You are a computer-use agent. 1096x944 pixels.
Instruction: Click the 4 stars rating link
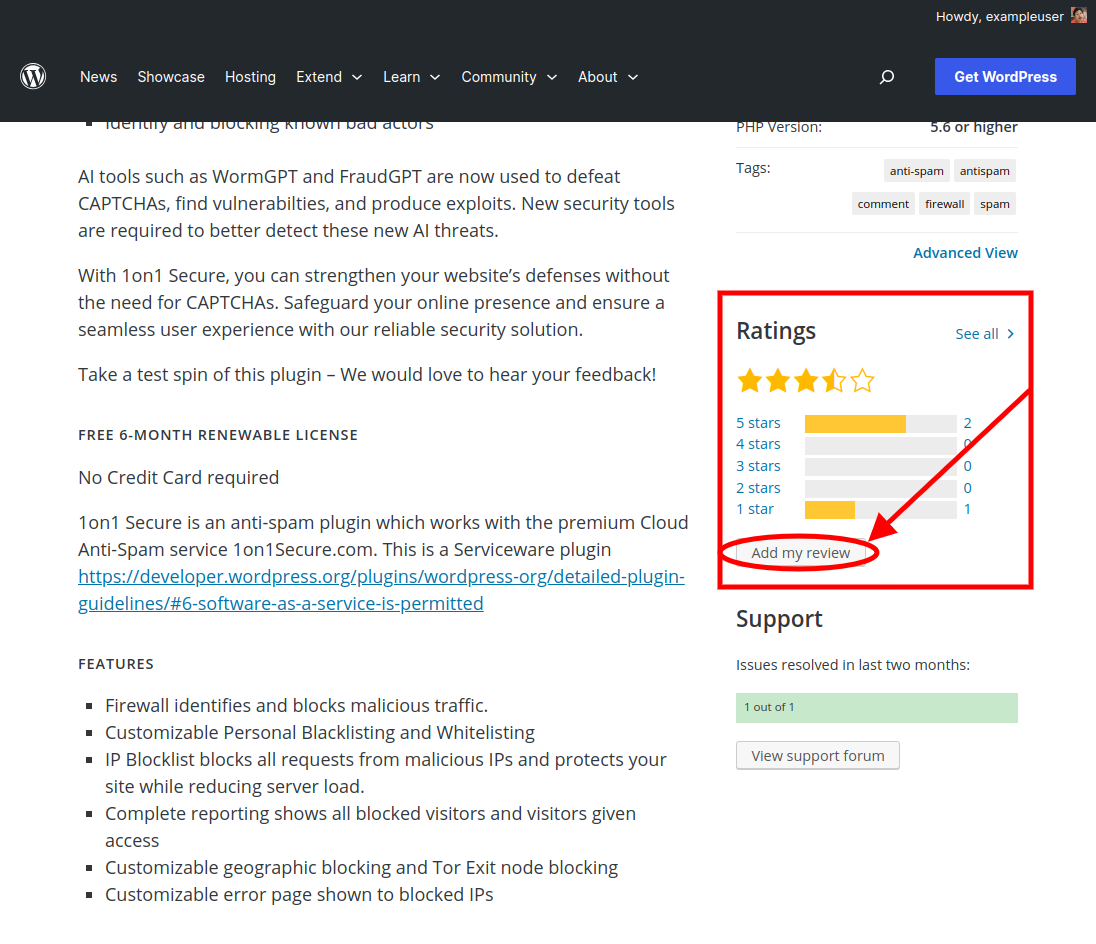(758, 444)
